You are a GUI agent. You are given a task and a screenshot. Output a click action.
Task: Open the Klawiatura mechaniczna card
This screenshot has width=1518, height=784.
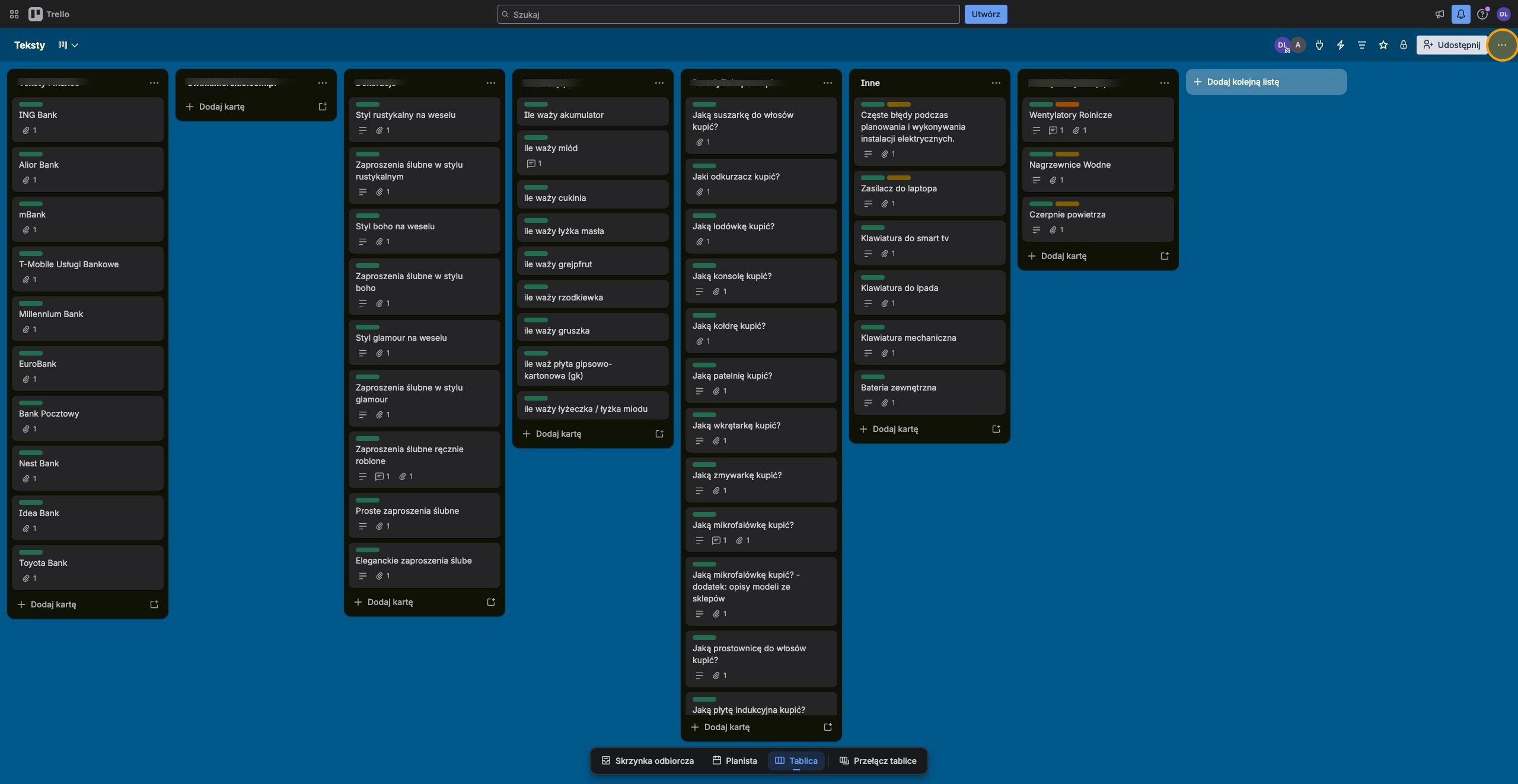pos(930,342)
